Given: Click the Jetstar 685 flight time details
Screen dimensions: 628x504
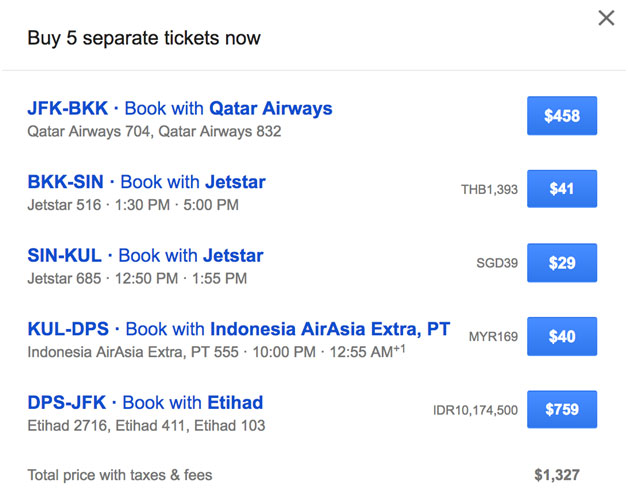Looking at the screenshot, I should click(137, 279).
